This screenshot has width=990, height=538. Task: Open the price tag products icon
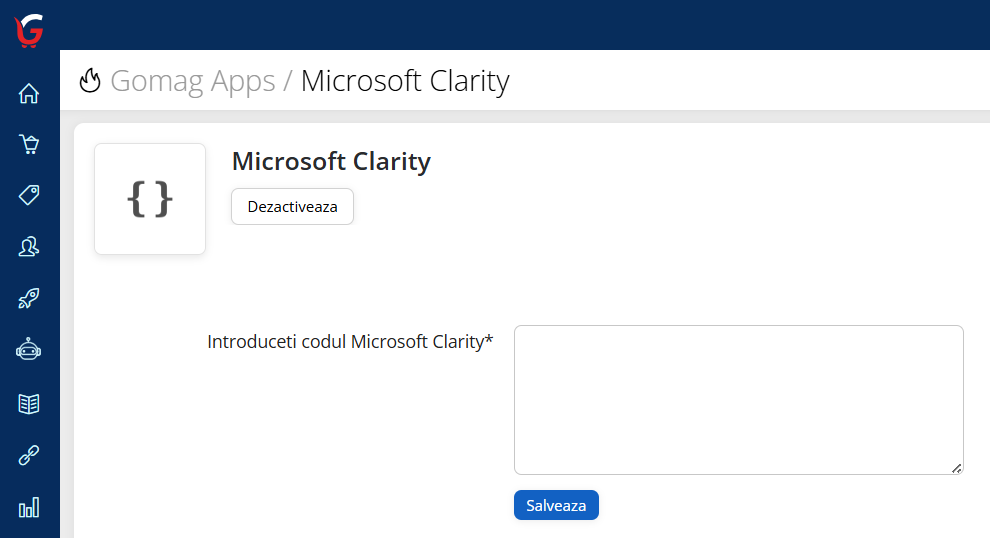point(28,195)
